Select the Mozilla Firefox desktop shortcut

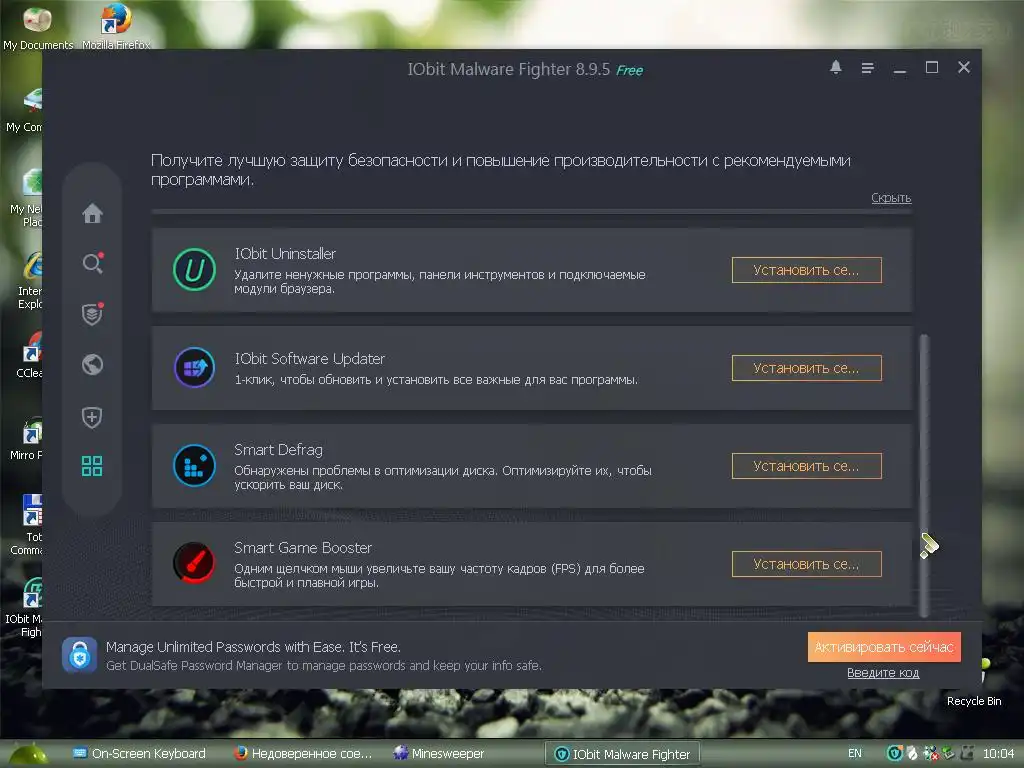tap(116, 26)
